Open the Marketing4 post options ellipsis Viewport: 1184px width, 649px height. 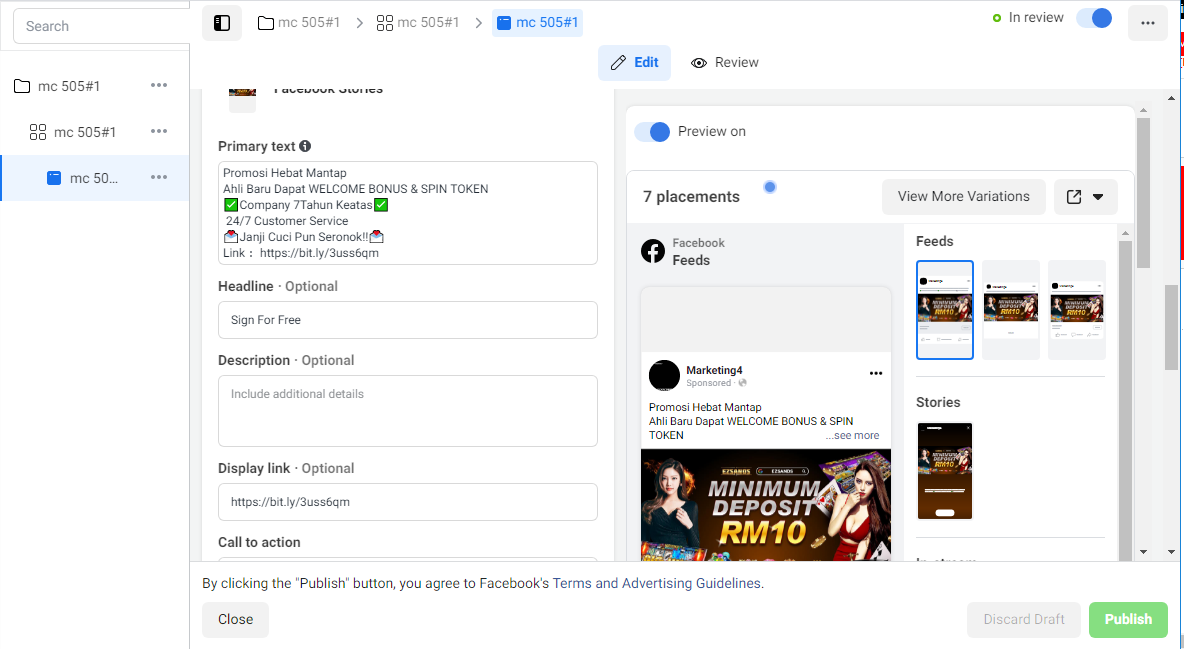pyautogui.click(x=876, y=373)
